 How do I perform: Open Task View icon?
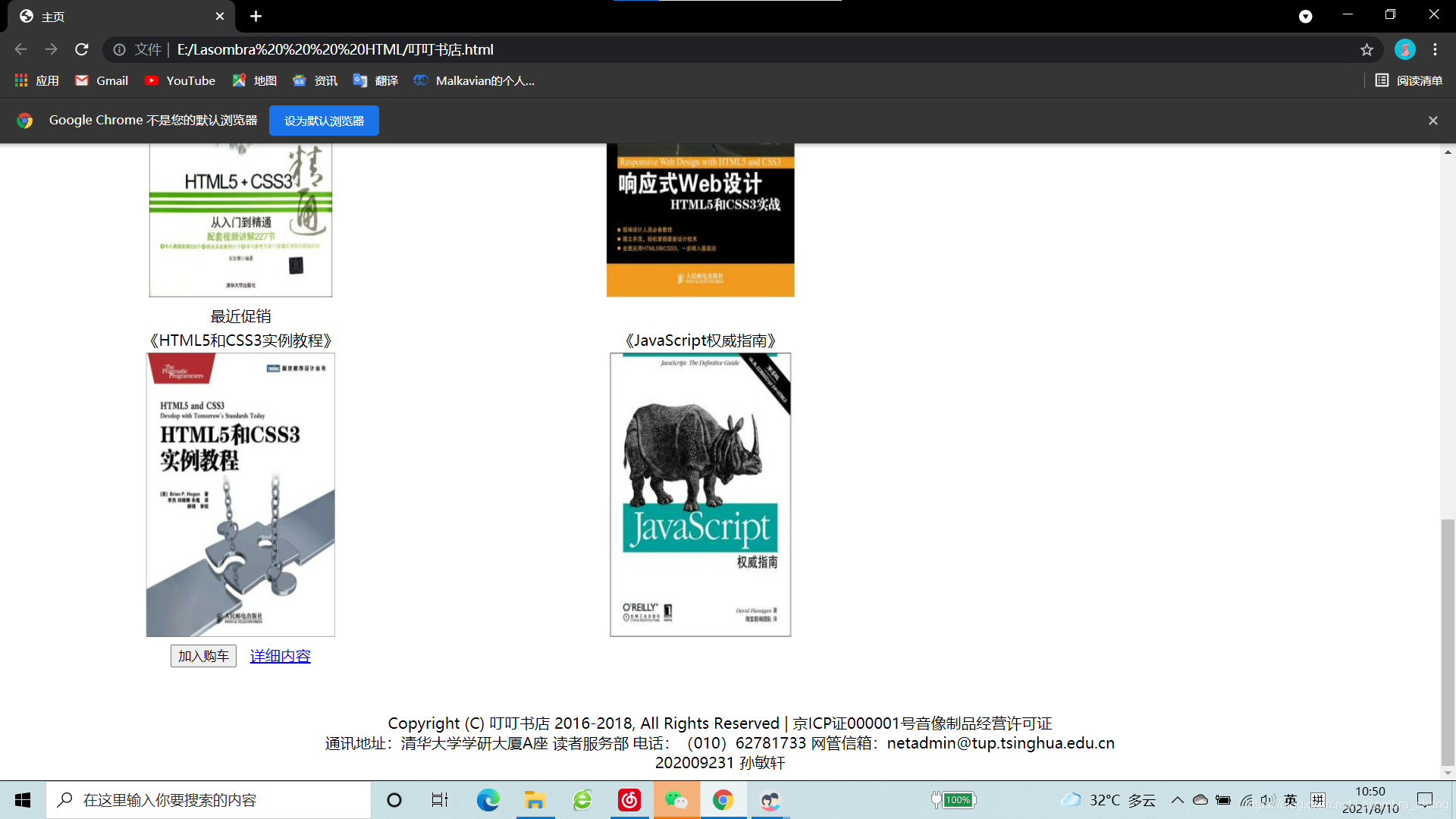point(440,800)
